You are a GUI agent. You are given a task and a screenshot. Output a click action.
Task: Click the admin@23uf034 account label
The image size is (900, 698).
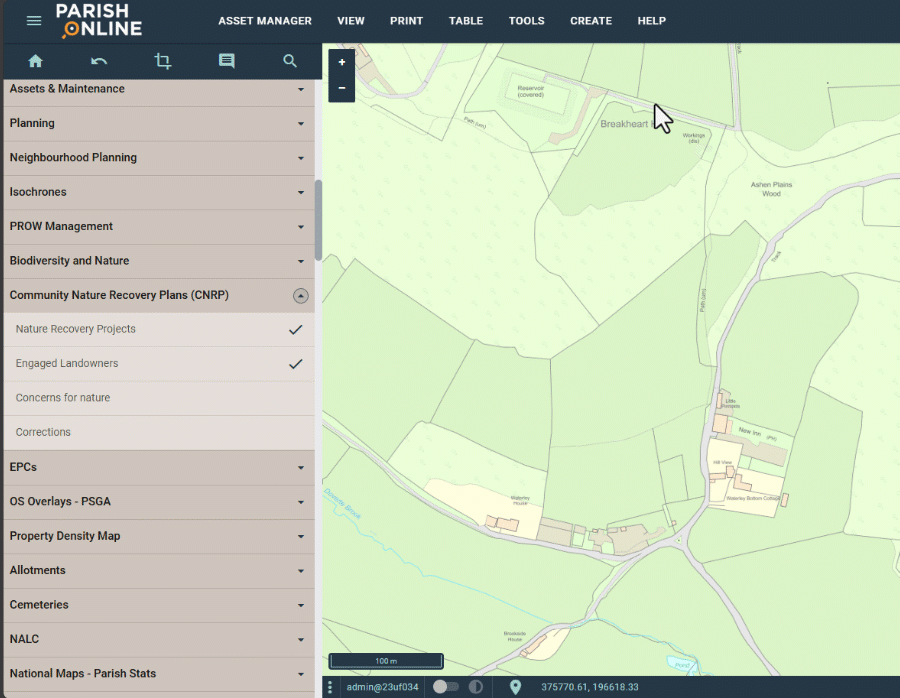tap(382, 687)
